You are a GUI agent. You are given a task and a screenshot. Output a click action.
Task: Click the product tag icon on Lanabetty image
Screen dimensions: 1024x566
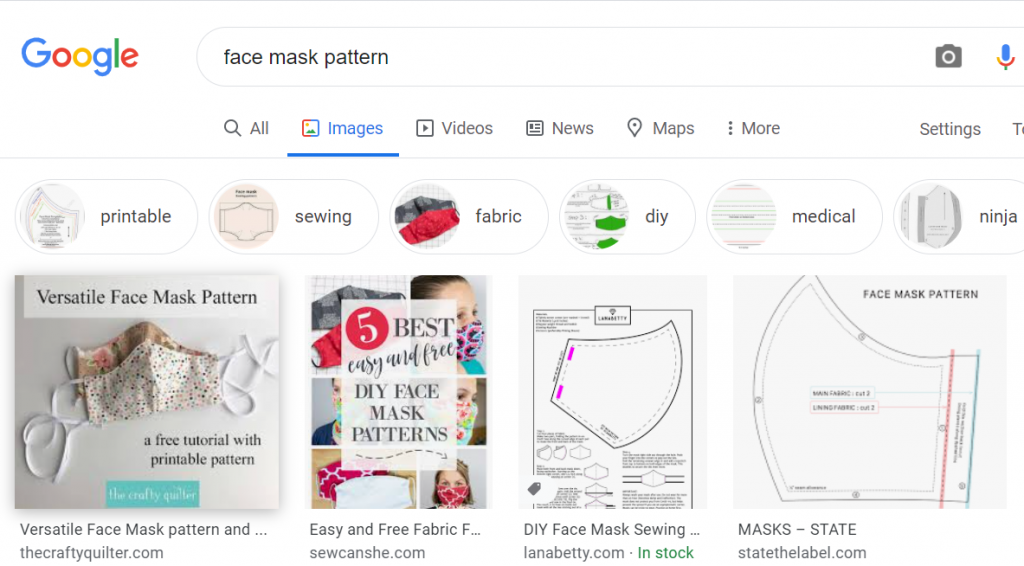pos(534,488)
